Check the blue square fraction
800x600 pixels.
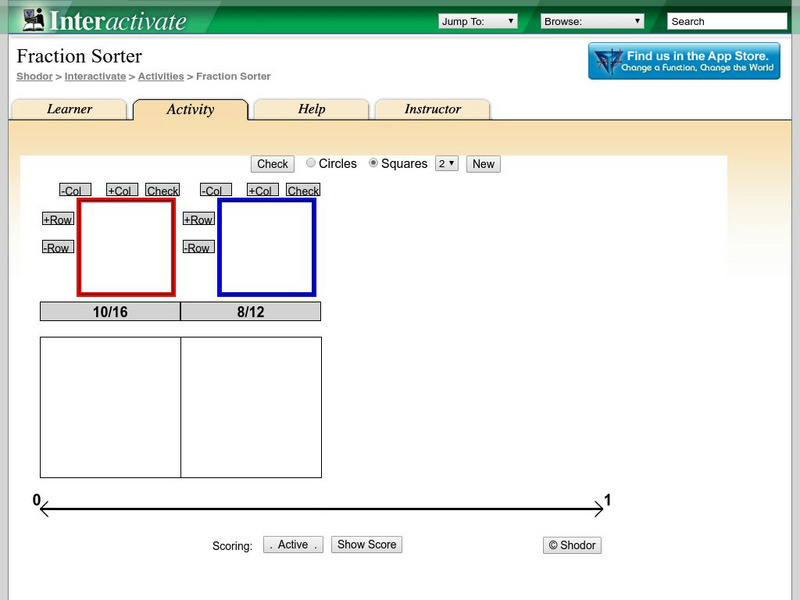coord(303,190)
